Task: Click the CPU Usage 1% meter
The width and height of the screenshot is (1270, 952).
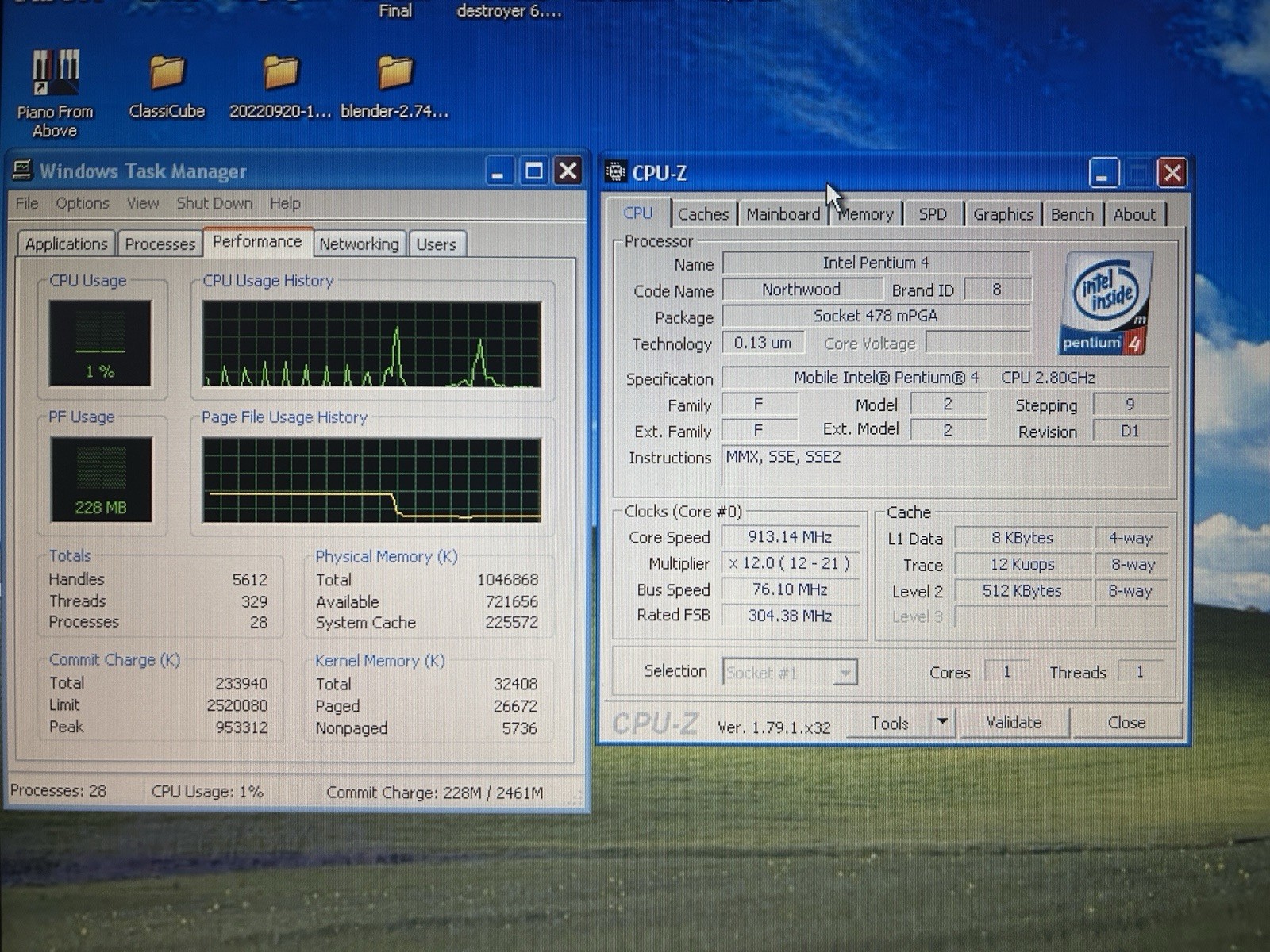Action: coord(100,343)
